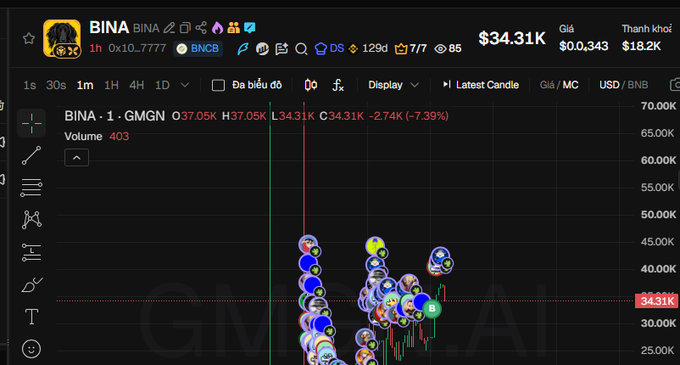Copy the 0x10..7777 contract address

(137, 48)
